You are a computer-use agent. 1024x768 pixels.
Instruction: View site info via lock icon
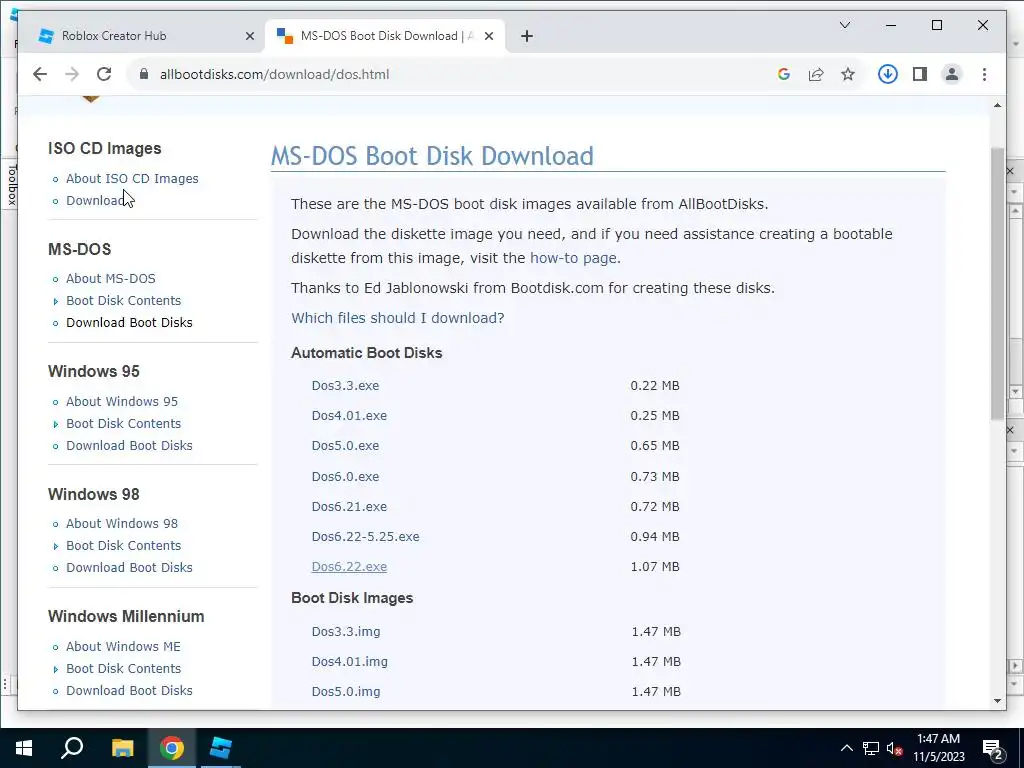tap(144, 74)
